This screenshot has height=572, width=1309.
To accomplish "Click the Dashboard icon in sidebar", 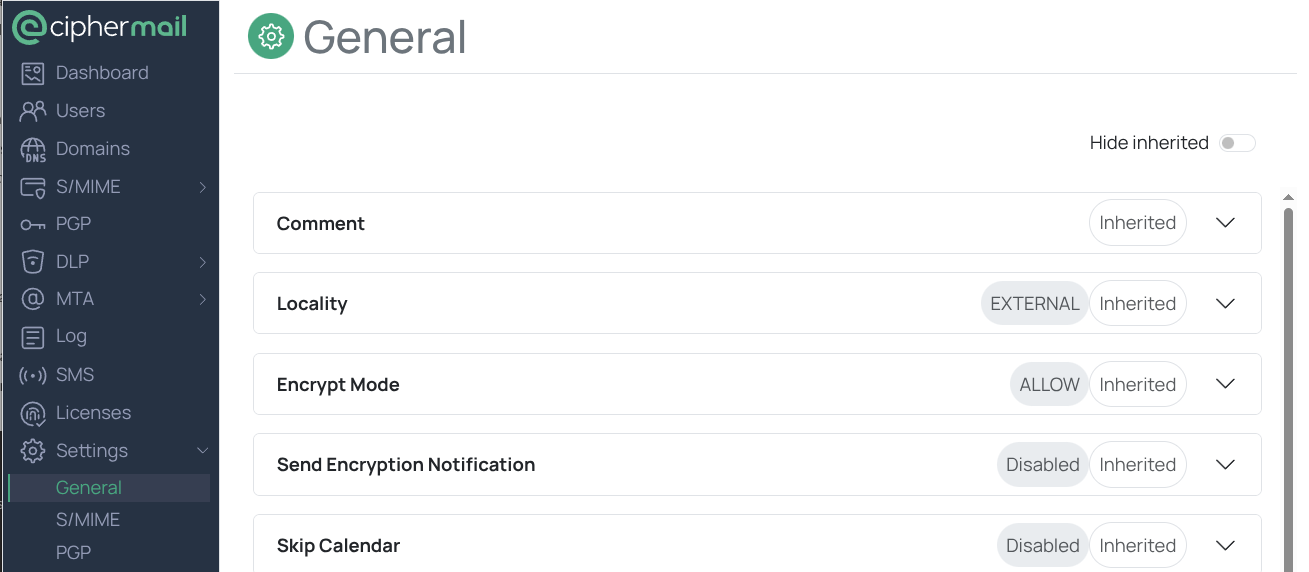I will click(x=33, y=73).
